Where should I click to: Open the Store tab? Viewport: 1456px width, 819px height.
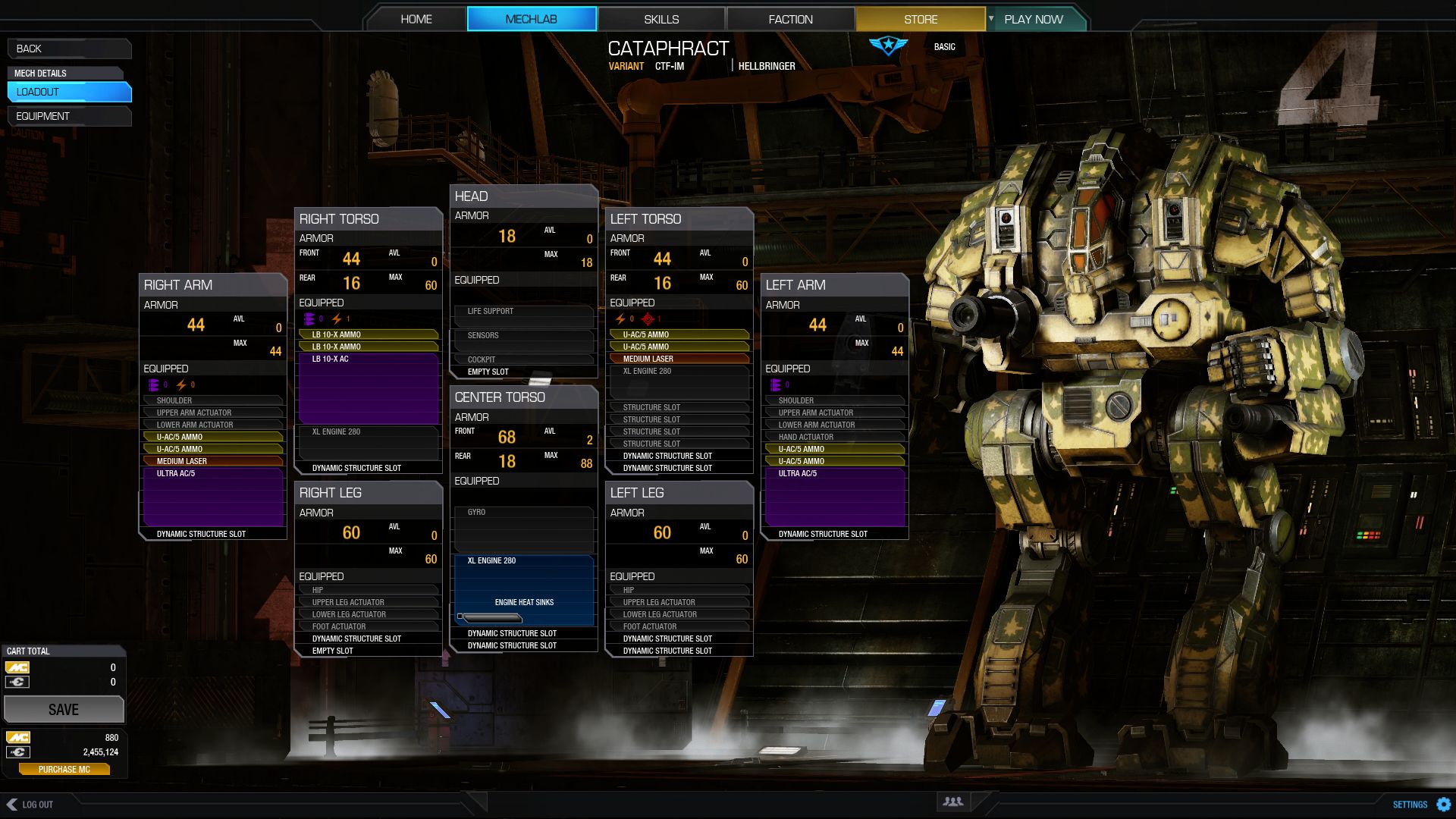tap(921, 19)
